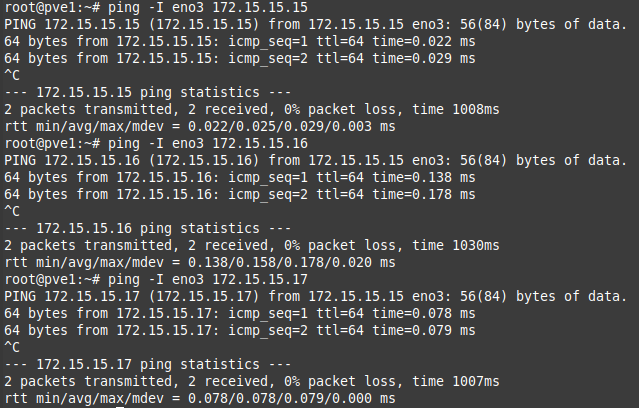Click the terminal cursor at the bottom prompt
This screenshot has height=408, width=639.
(x=120, y=407)
